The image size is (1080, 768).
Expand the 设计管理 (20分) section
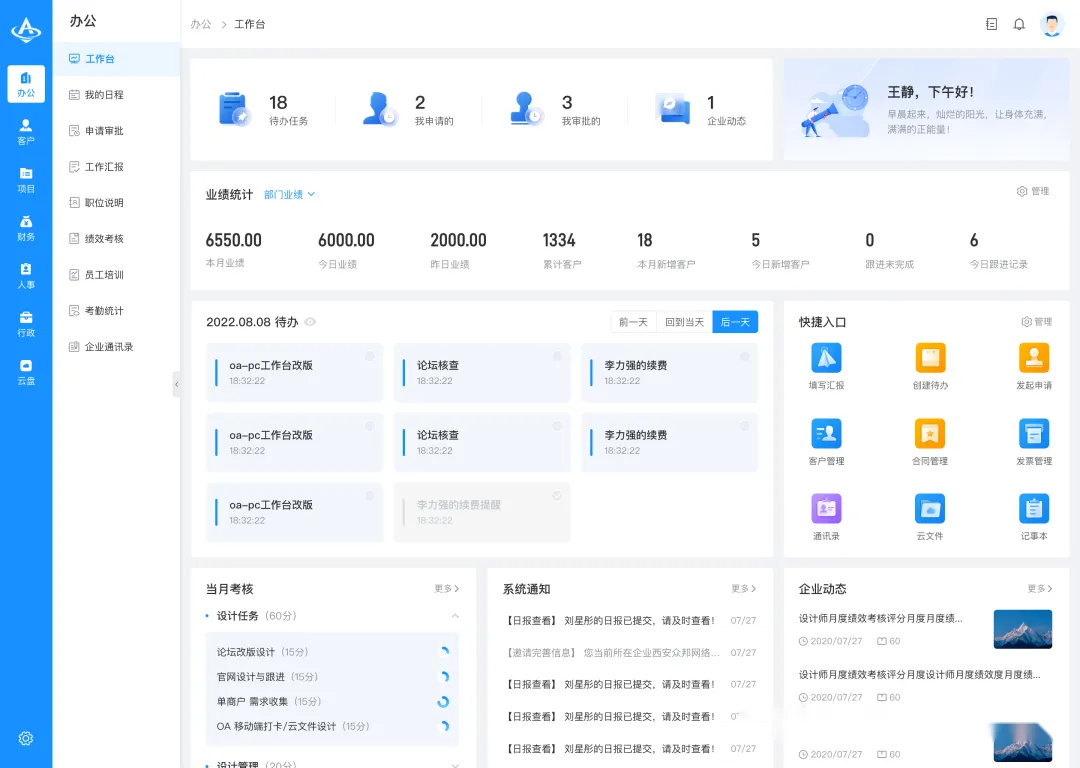[455, 765]
